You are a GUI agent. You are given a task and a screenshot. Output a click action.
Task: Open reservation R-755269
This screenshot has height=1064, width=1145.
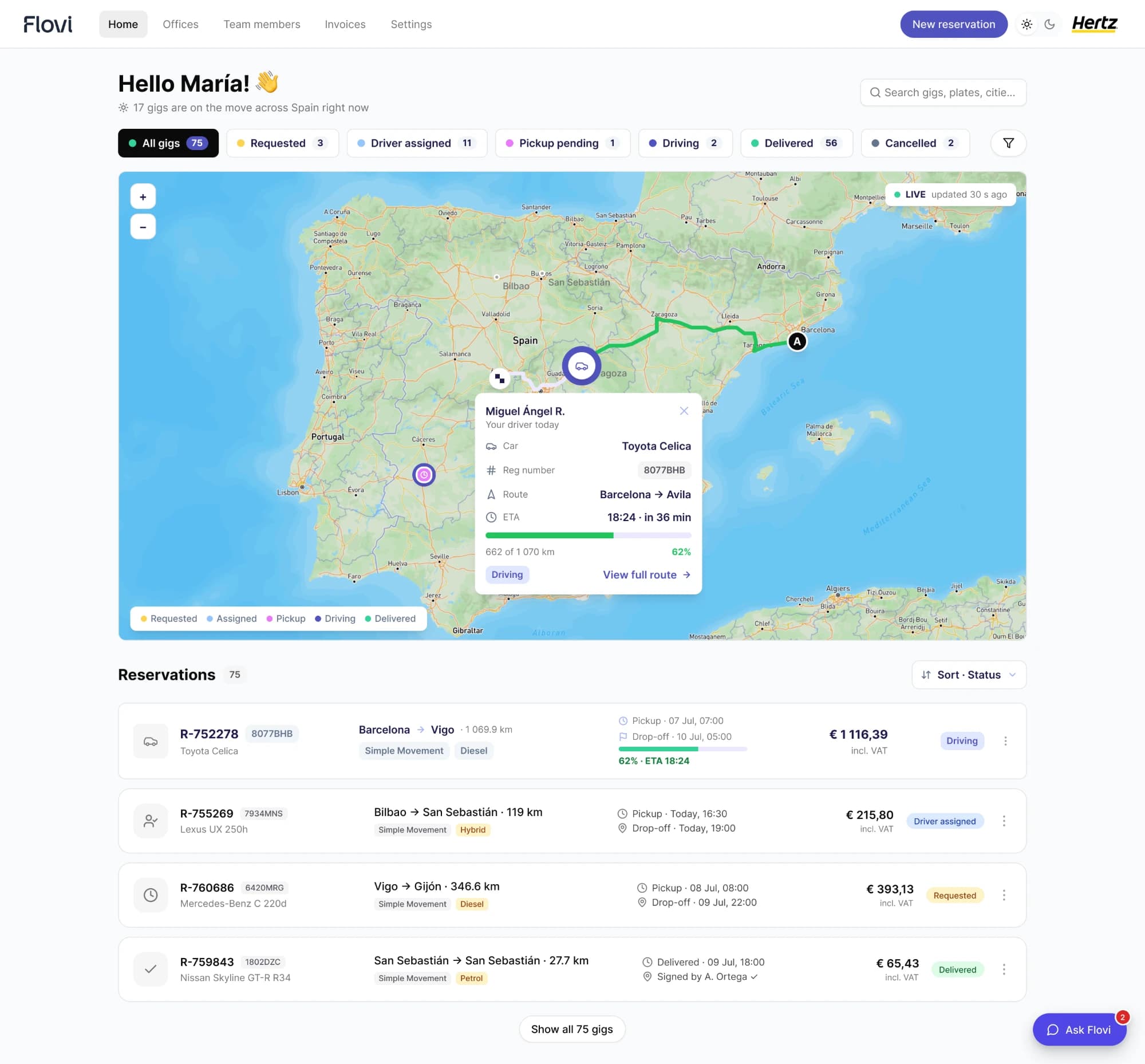click(571, 821)
